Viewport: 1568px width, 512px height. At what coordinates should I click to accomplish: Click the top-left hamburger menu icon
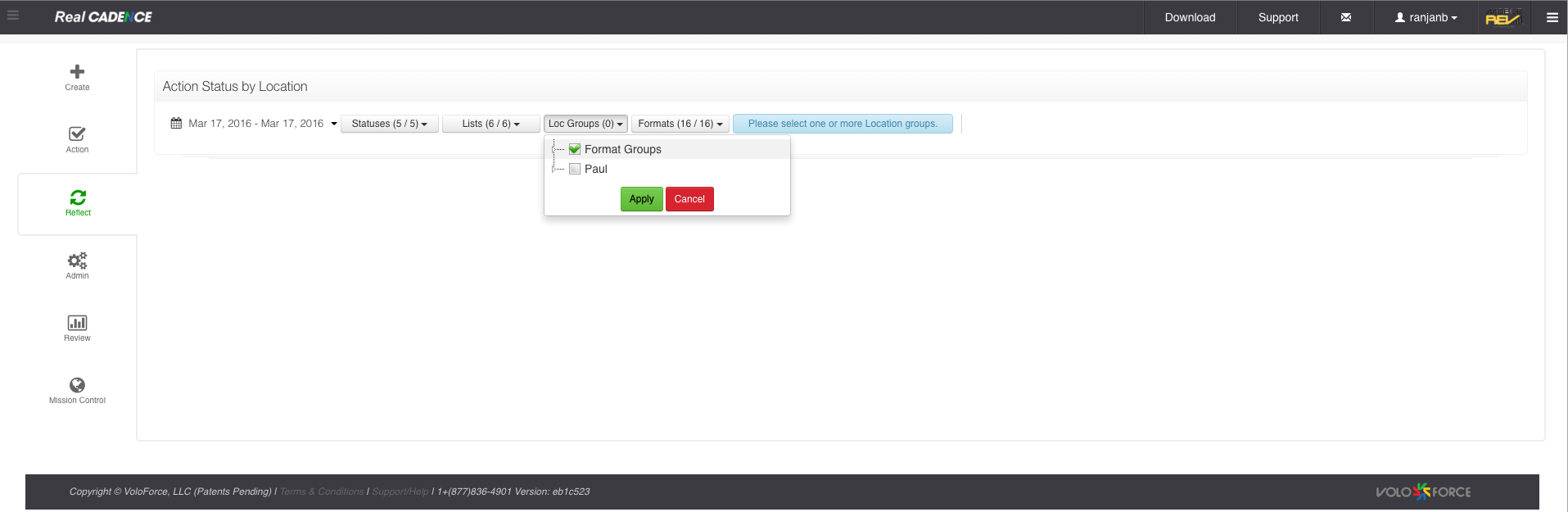click(13, 16)
